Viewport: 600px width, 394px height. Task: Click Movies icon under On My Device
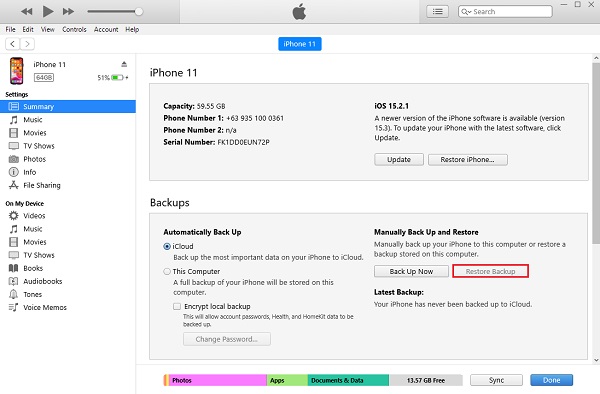13,242
